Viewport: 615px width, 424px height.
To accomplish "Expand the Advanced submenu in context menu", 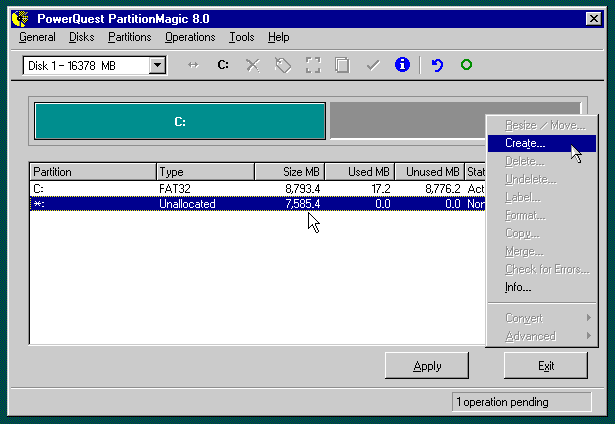I will [x=540, y=336].
